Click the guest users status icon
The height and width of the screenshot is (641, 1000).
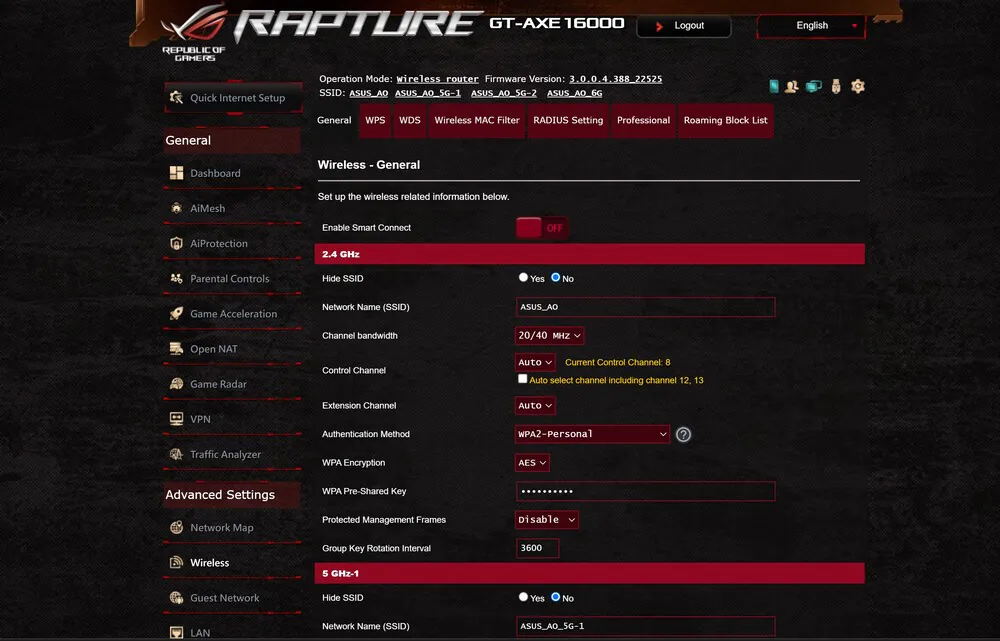(x=791, y=86)
